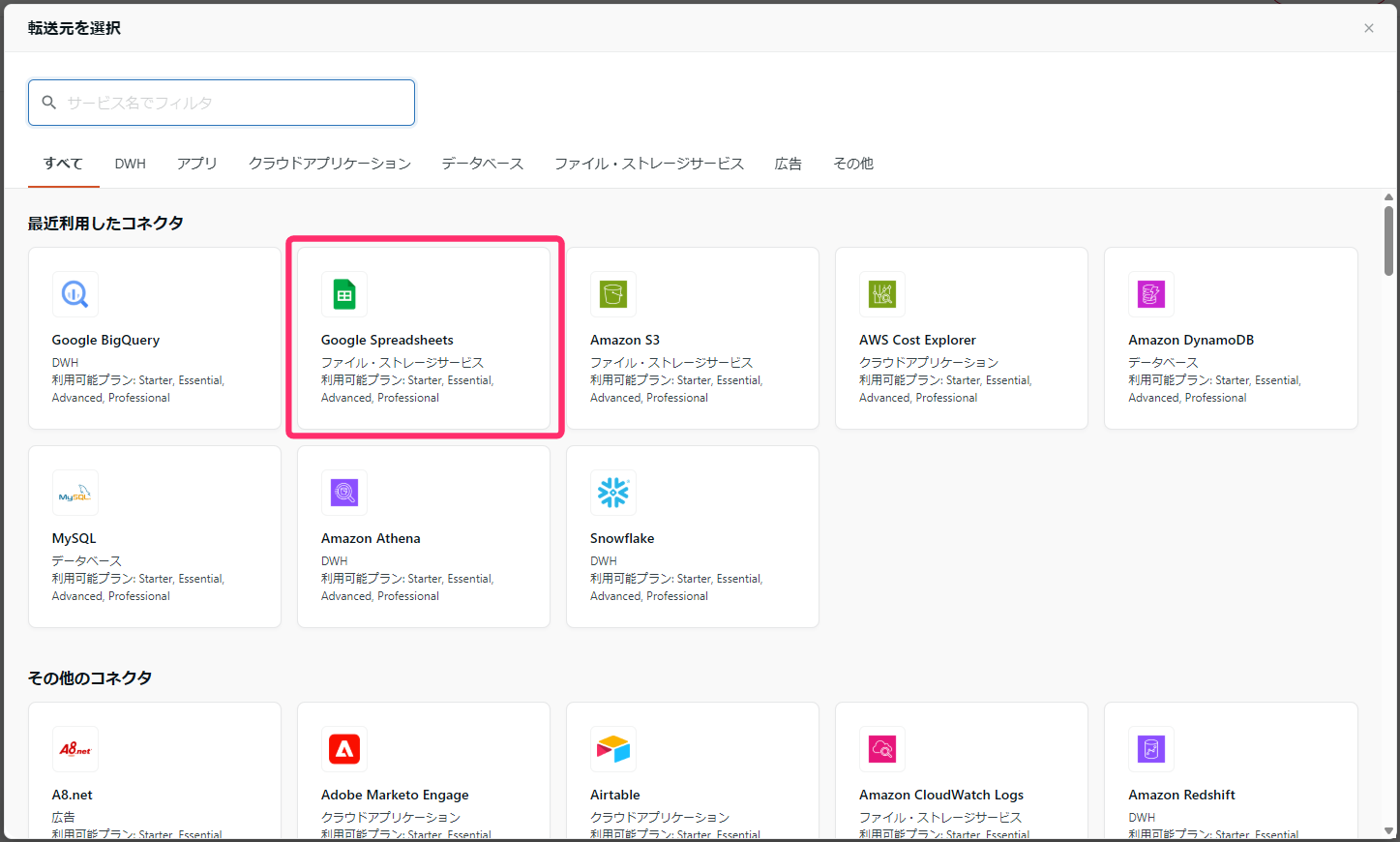Select the Amazon Redshift icon
The height and width of the screenshot is (842, 1400).
point(1151,749)
